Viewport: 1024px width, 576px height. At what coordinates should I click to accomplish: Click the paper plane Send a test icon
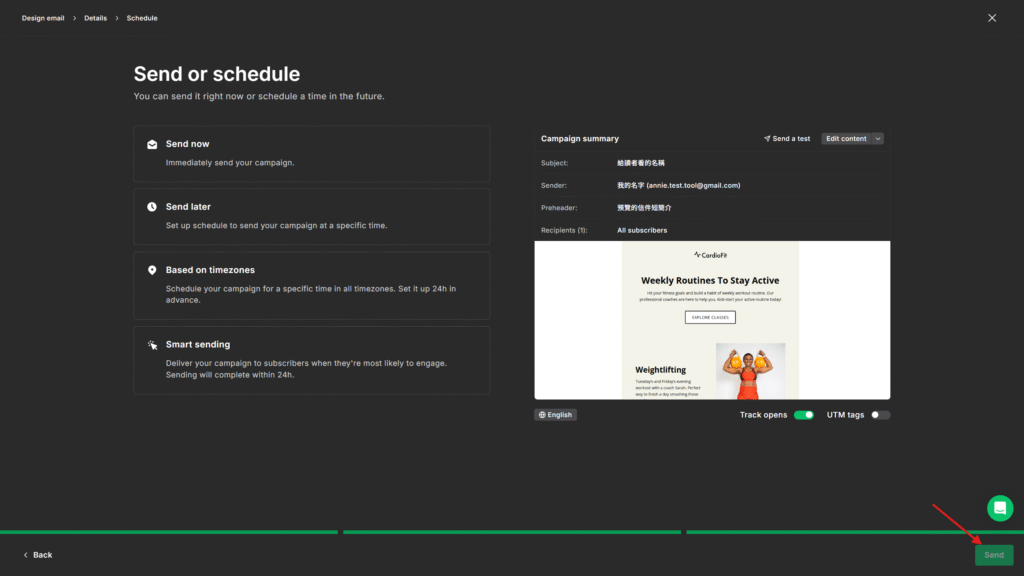tap(767, 139)
